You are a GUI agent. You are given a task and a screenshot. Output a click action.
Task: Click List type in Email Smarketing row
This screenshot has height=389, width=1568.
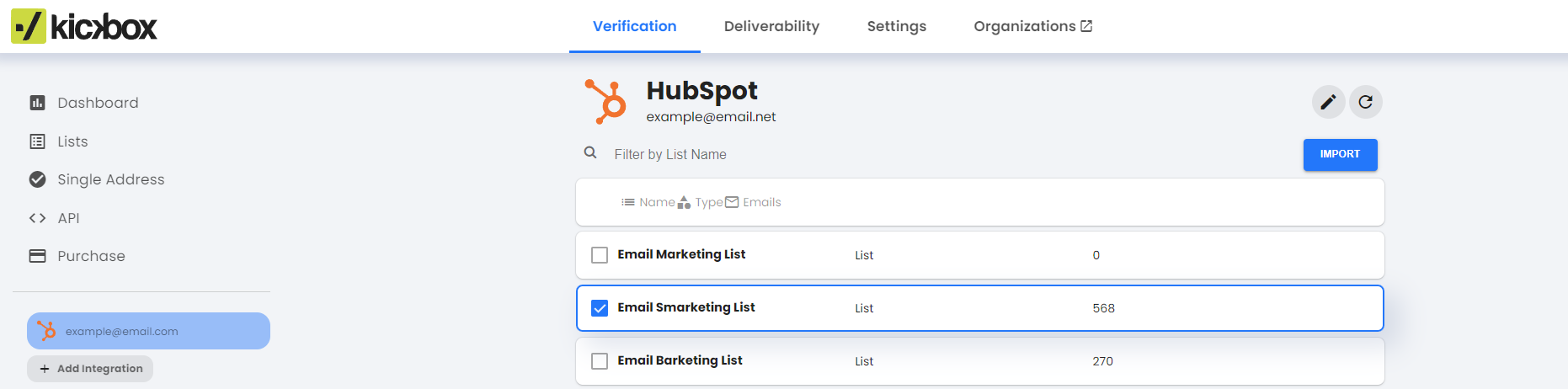coord(864,308)
